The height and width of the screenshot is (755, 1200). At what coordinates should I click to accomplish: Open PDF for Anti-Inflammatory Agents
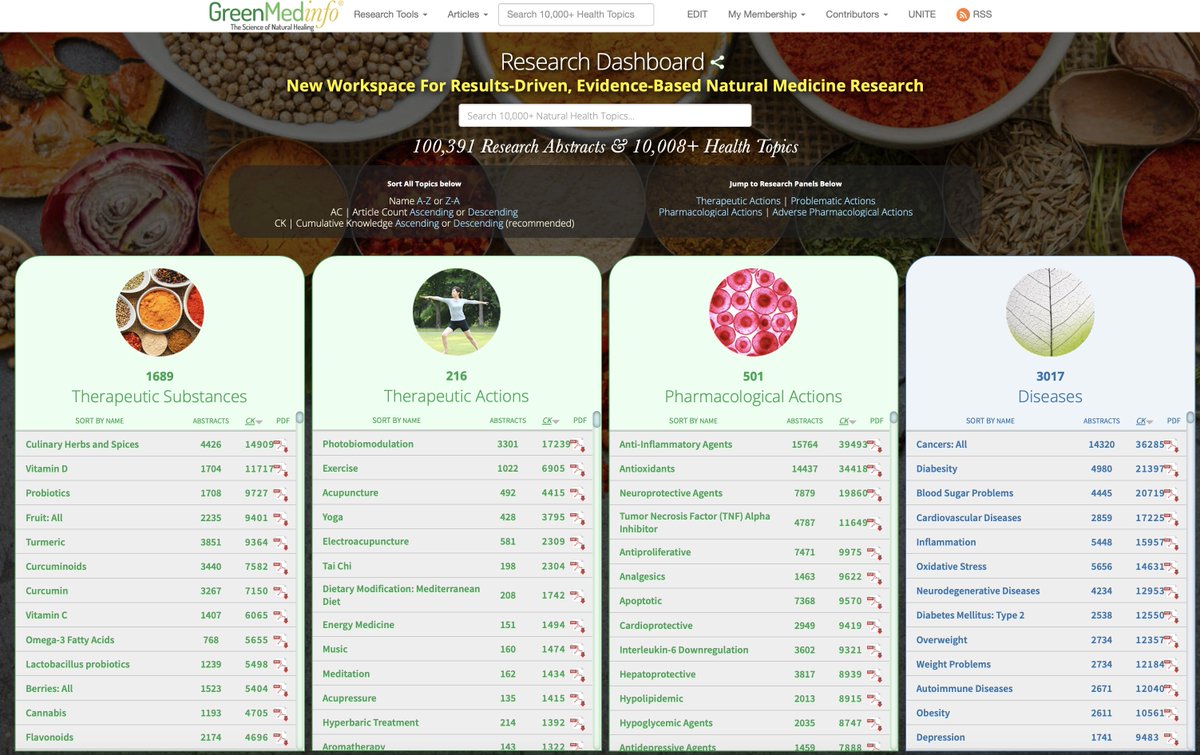pos(874,445)
